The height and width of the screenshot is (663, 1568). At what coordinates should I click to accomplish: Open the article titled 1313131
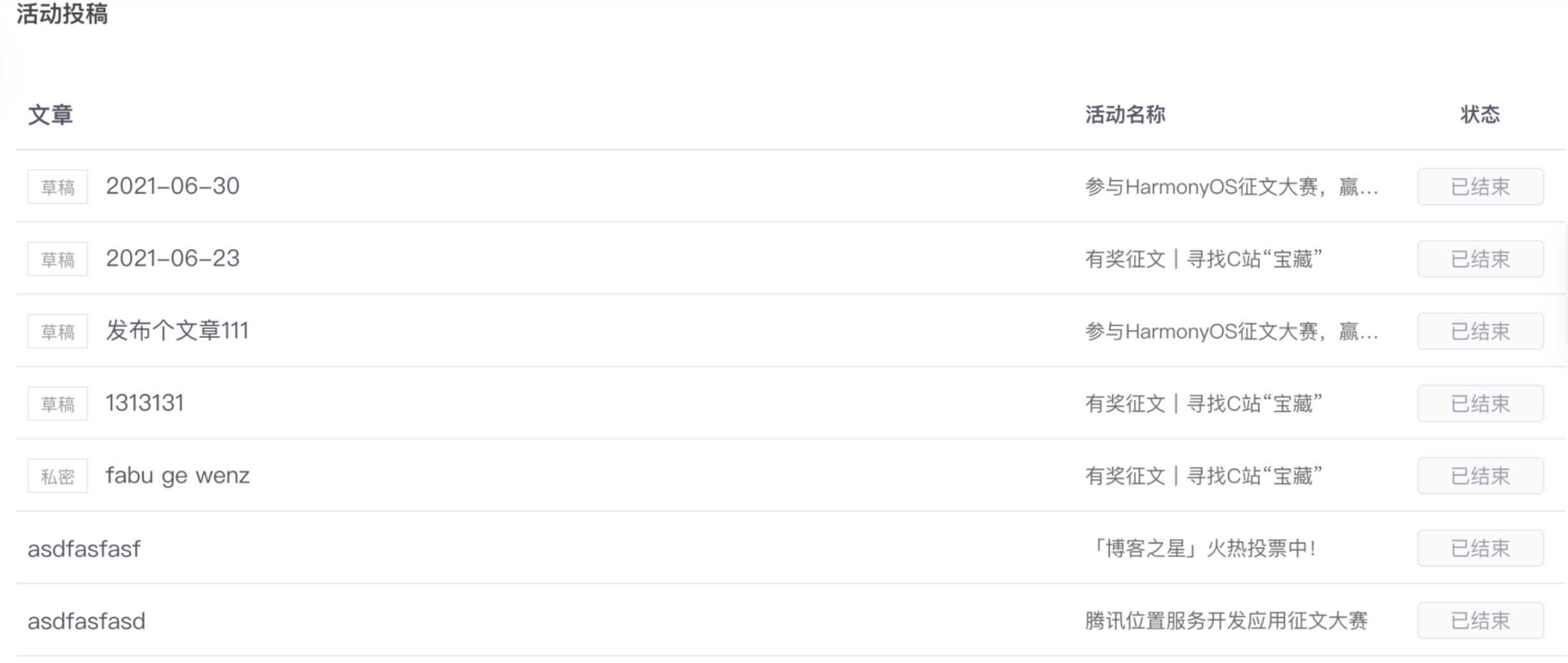(145, 404)
